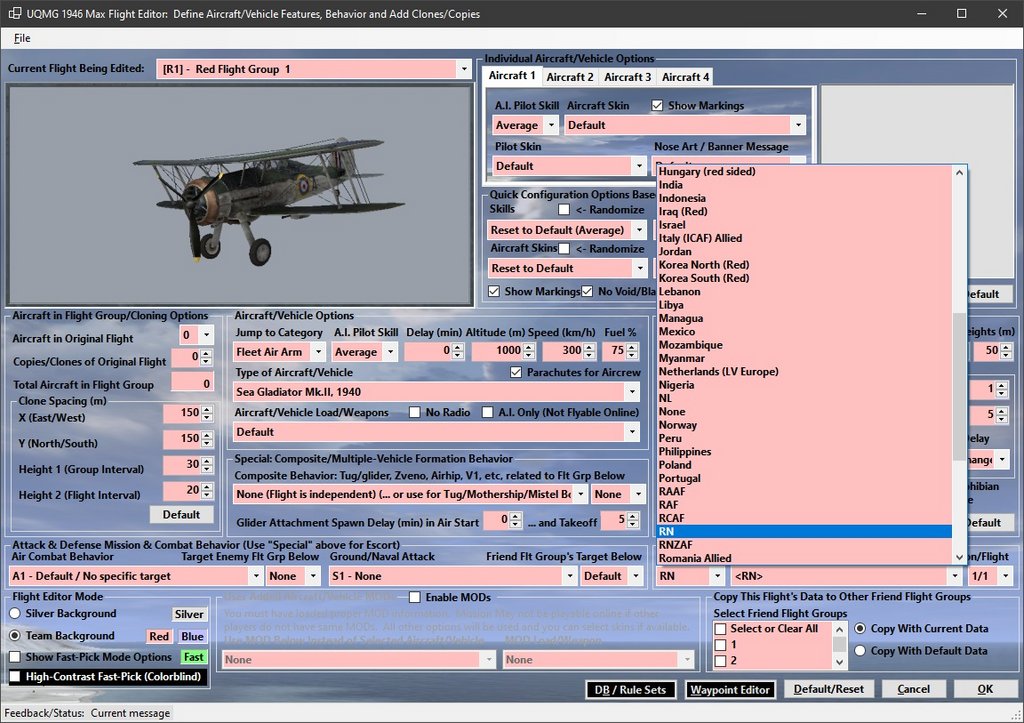Click the country list scroll-down arrow
This screenshot has width=1024, height=723.
(959, 557)
